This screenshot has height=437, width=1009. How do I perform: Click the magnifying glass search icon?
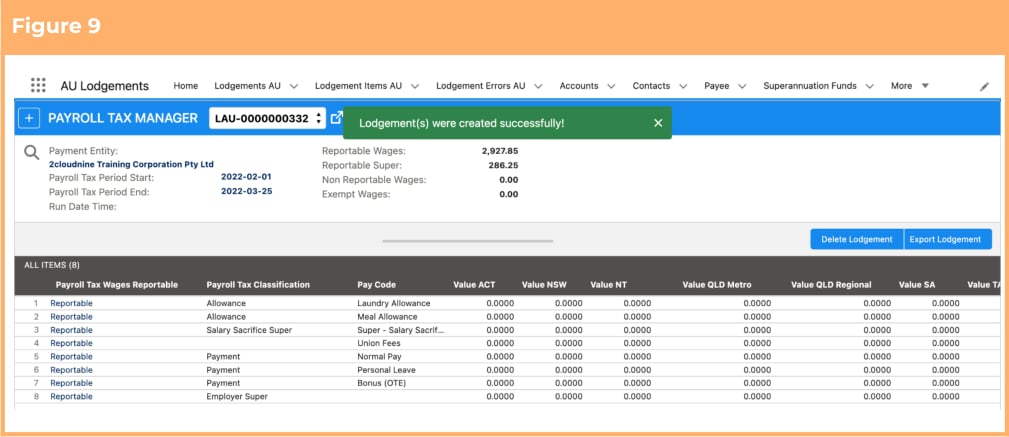click(x=32, y=153)
